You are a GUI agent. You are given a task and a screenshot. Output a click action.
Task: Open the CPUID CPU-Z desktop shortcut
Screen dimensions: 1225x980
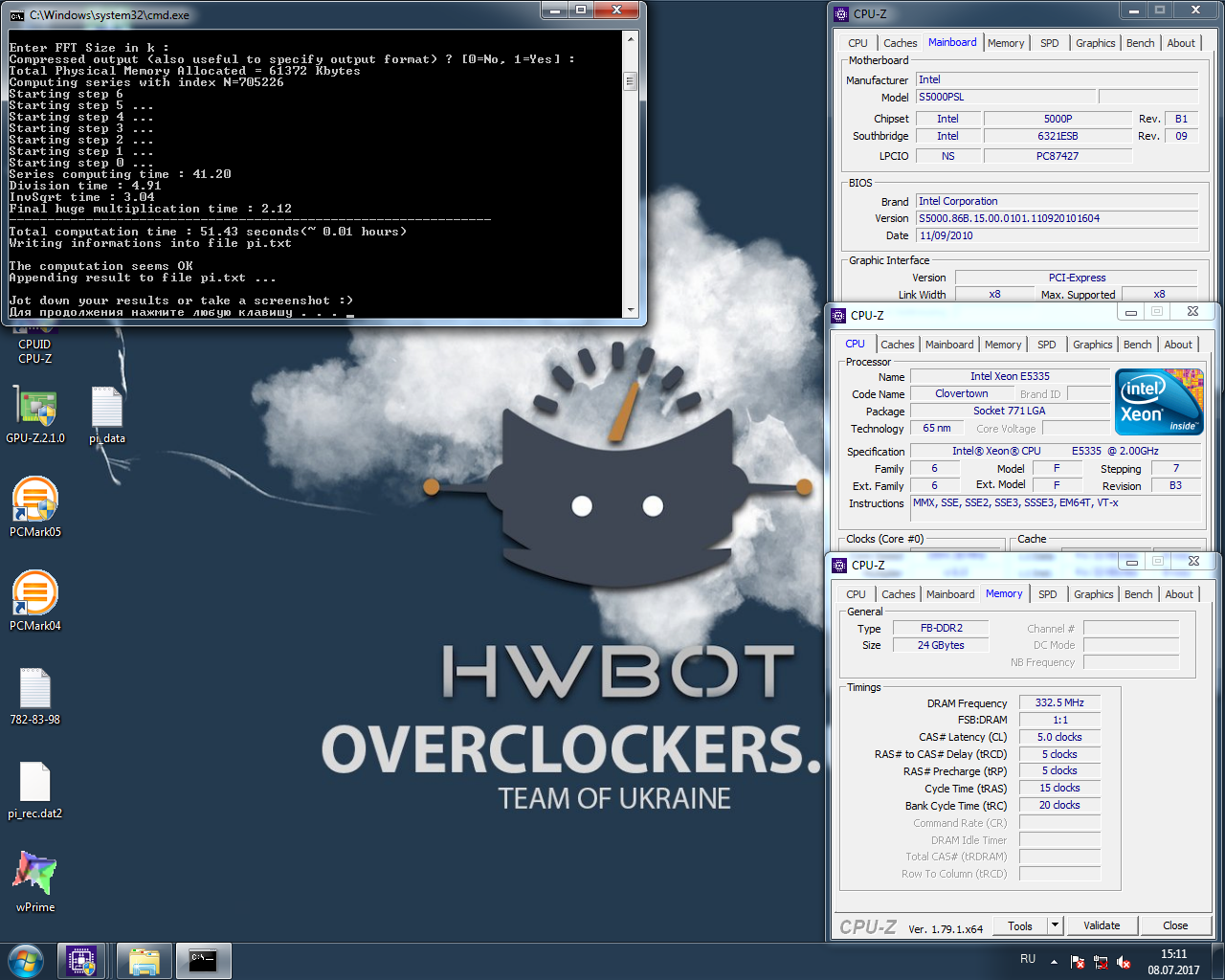34,345
